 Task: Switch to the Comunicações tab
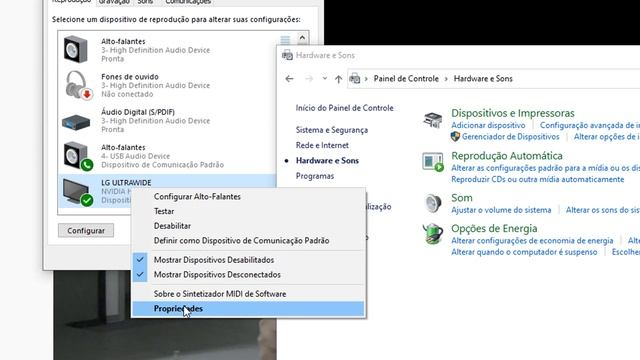point(188,2)
